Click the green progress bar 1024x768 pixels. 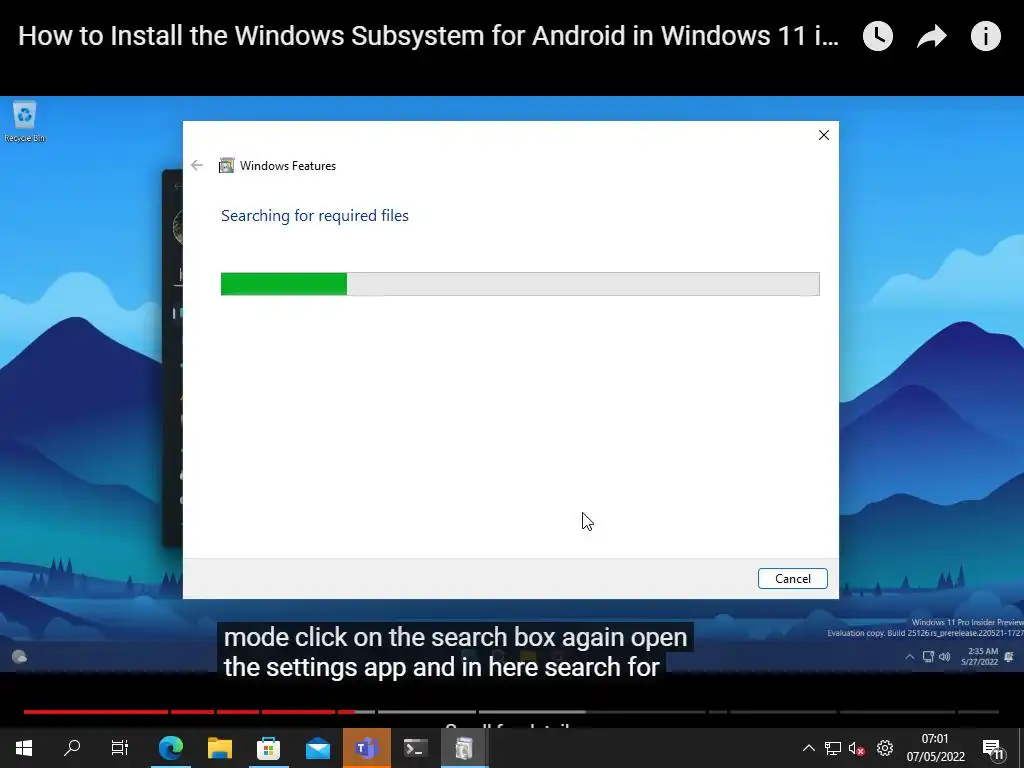click(x=520, y=284)
